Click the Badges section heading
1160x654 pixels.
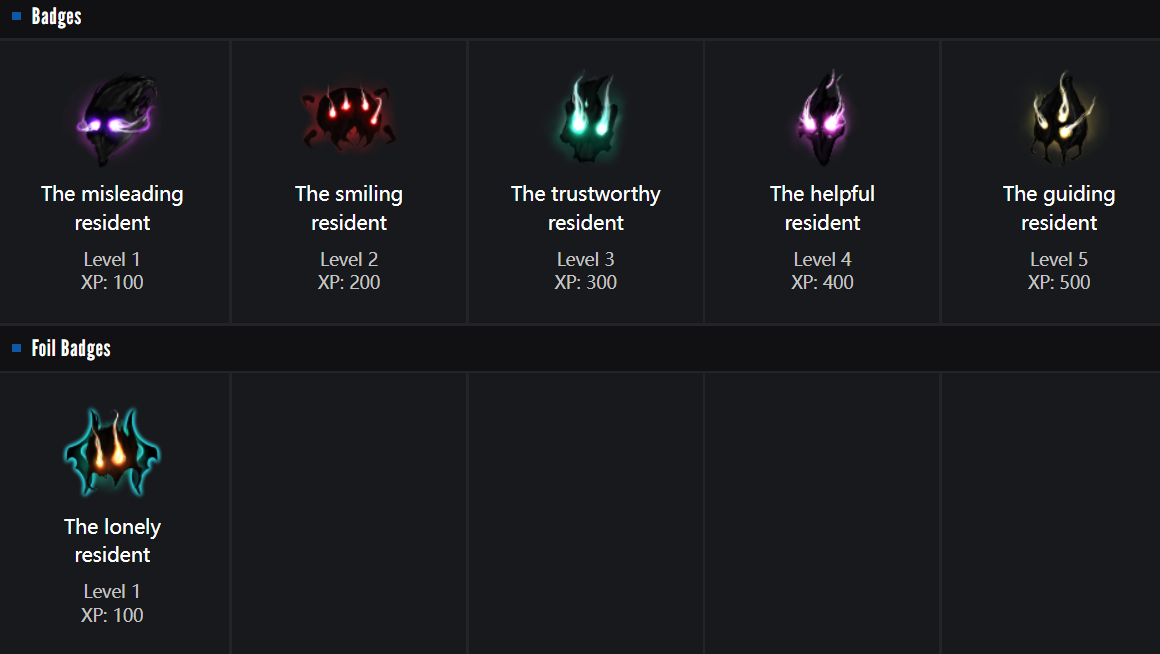pos(56,17)
